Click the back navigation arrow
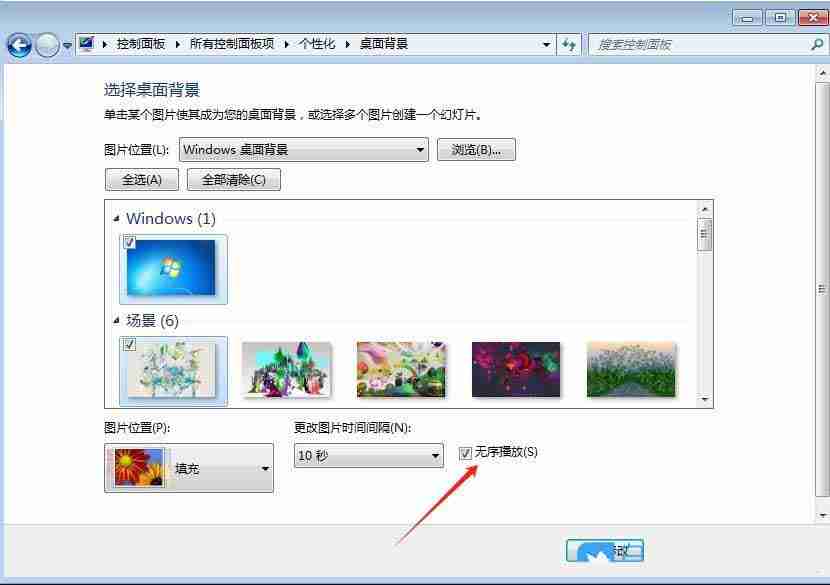 [x=18, y=44]
